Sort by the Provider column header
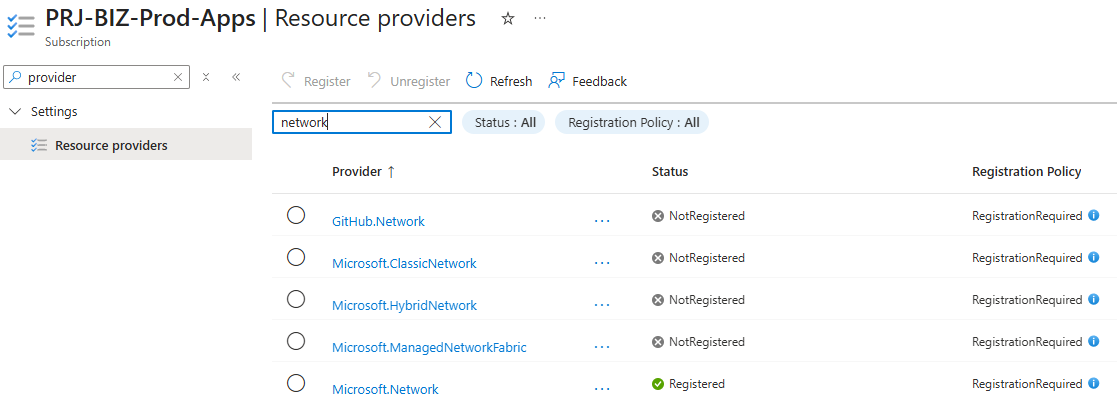 [x=357, y=172]
